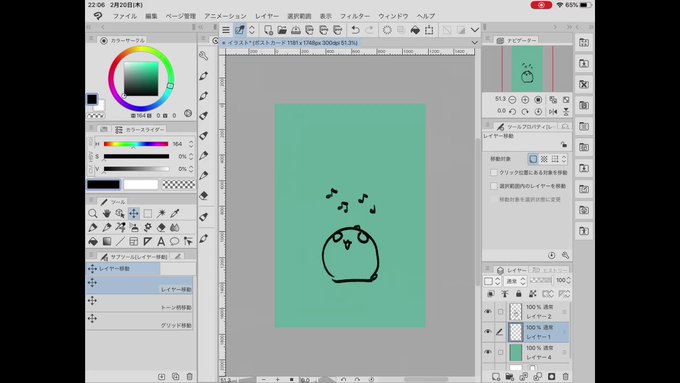This screenshot has width=680, height=383.
Task: Click the Hue value 164 stepper
Action: [x=191, y=144]
